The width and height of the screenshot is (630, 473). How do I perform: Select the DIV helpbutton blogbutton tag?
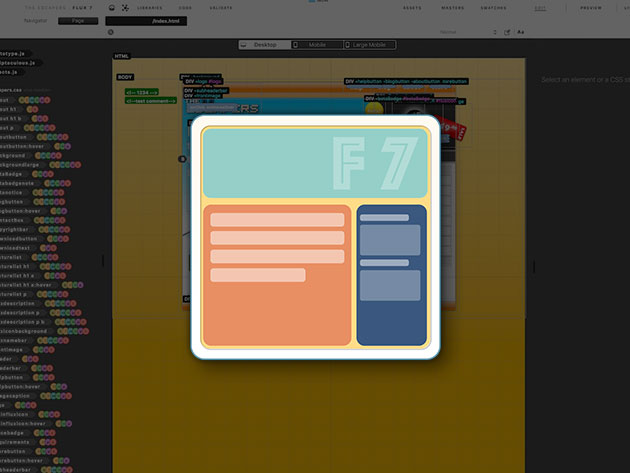tap(406, 81)
